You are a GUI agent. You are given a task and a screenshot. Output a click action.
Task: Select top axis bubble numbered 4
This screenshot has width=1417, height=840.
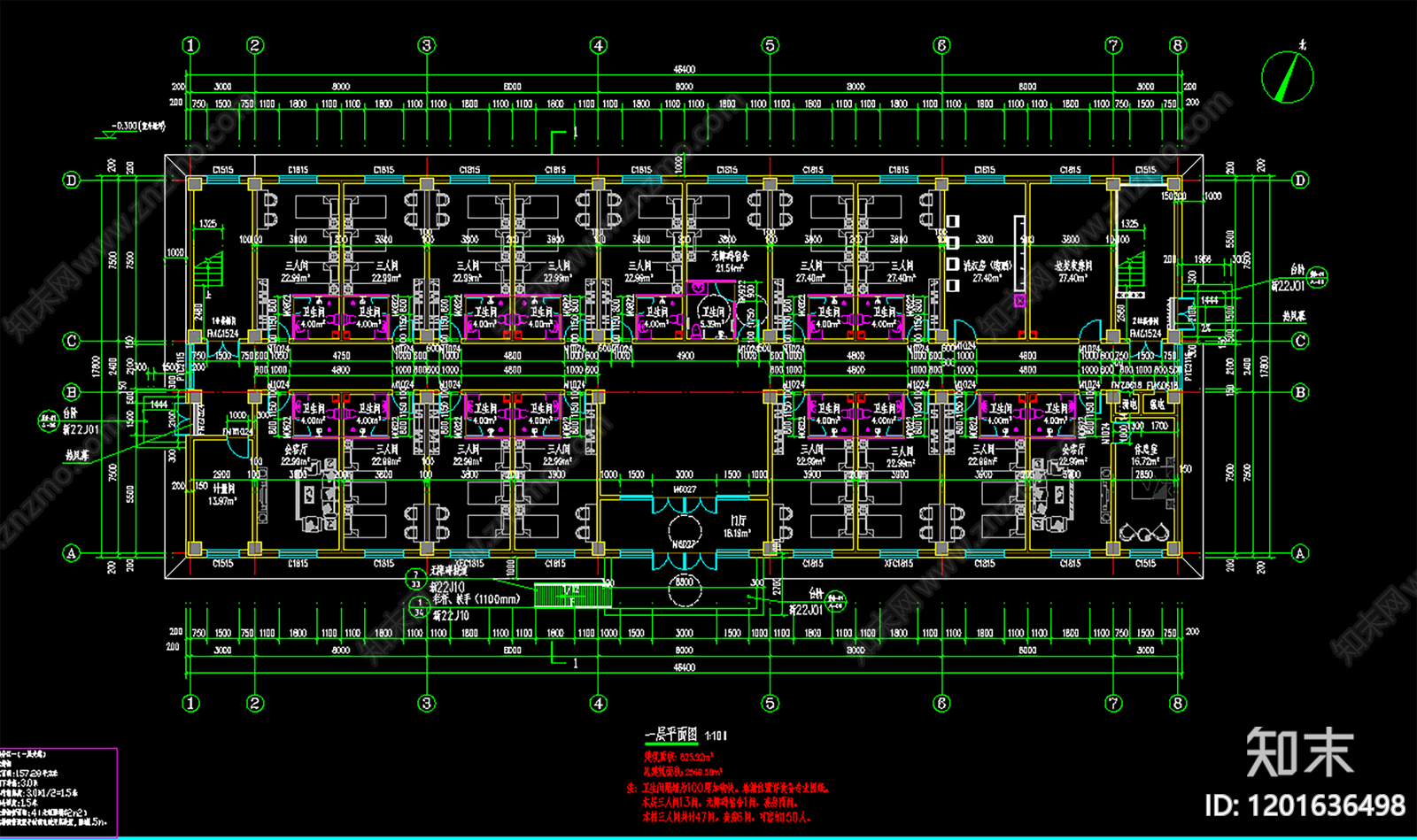coord(599,45)
